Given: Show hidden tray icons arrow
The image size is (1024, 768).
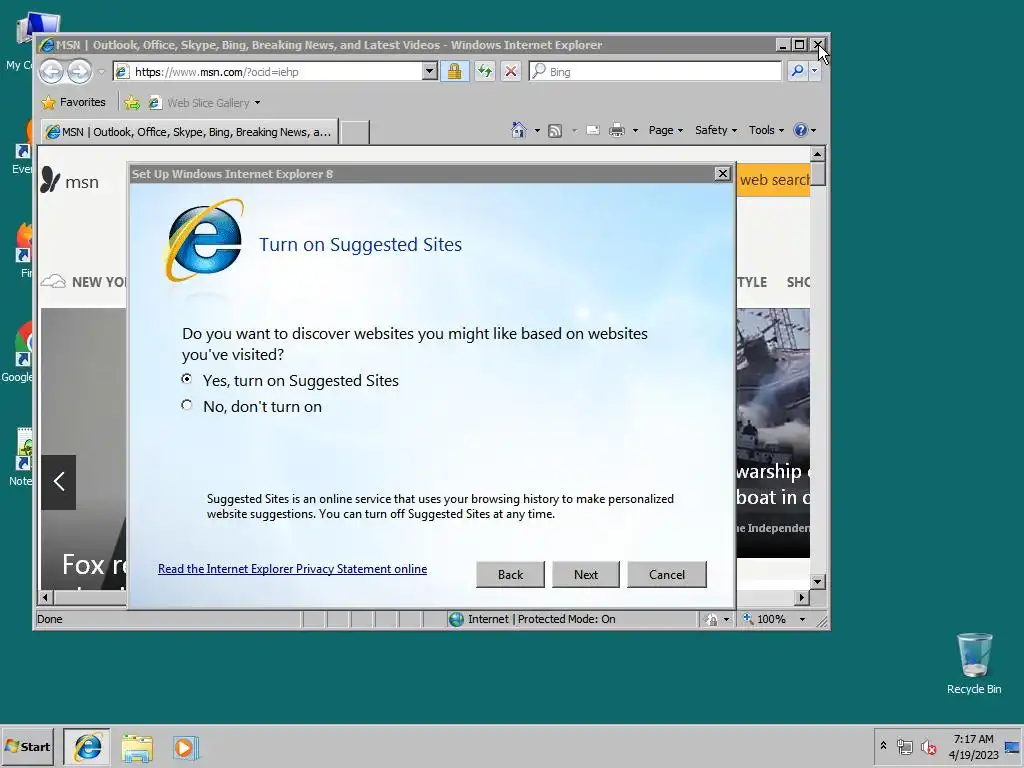Looking at the screenshot, I should [883, 746].
